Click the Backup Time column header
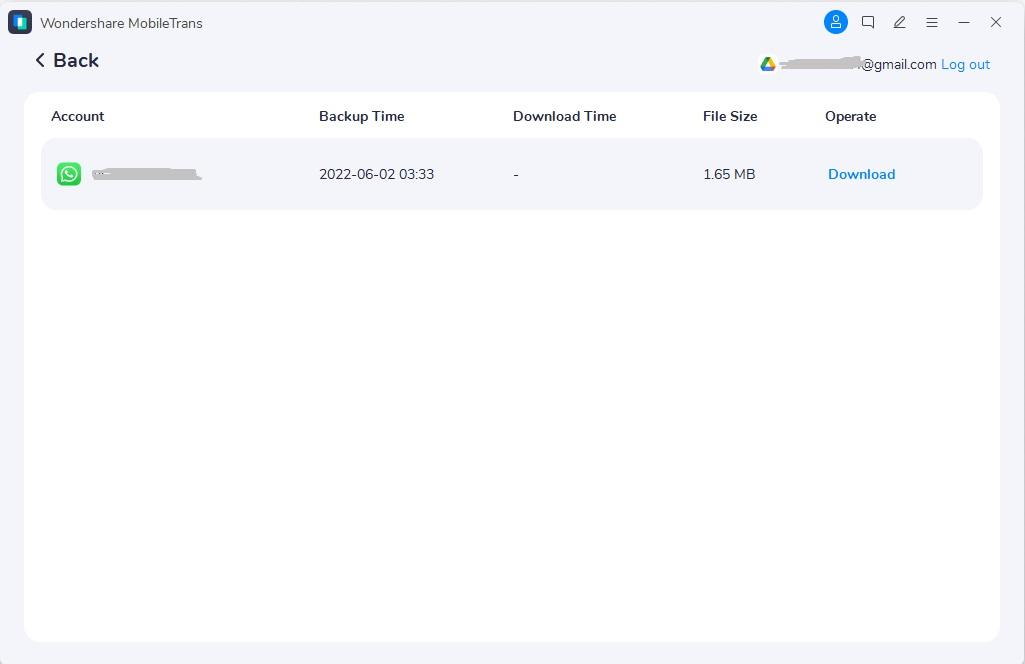The height and width of the screenshot is (664, 1025). tap(361, 116)
